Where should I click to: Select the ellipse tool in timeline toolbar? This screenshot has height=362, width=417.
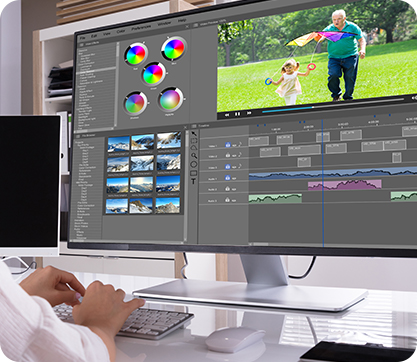click(x=194, y=164)
